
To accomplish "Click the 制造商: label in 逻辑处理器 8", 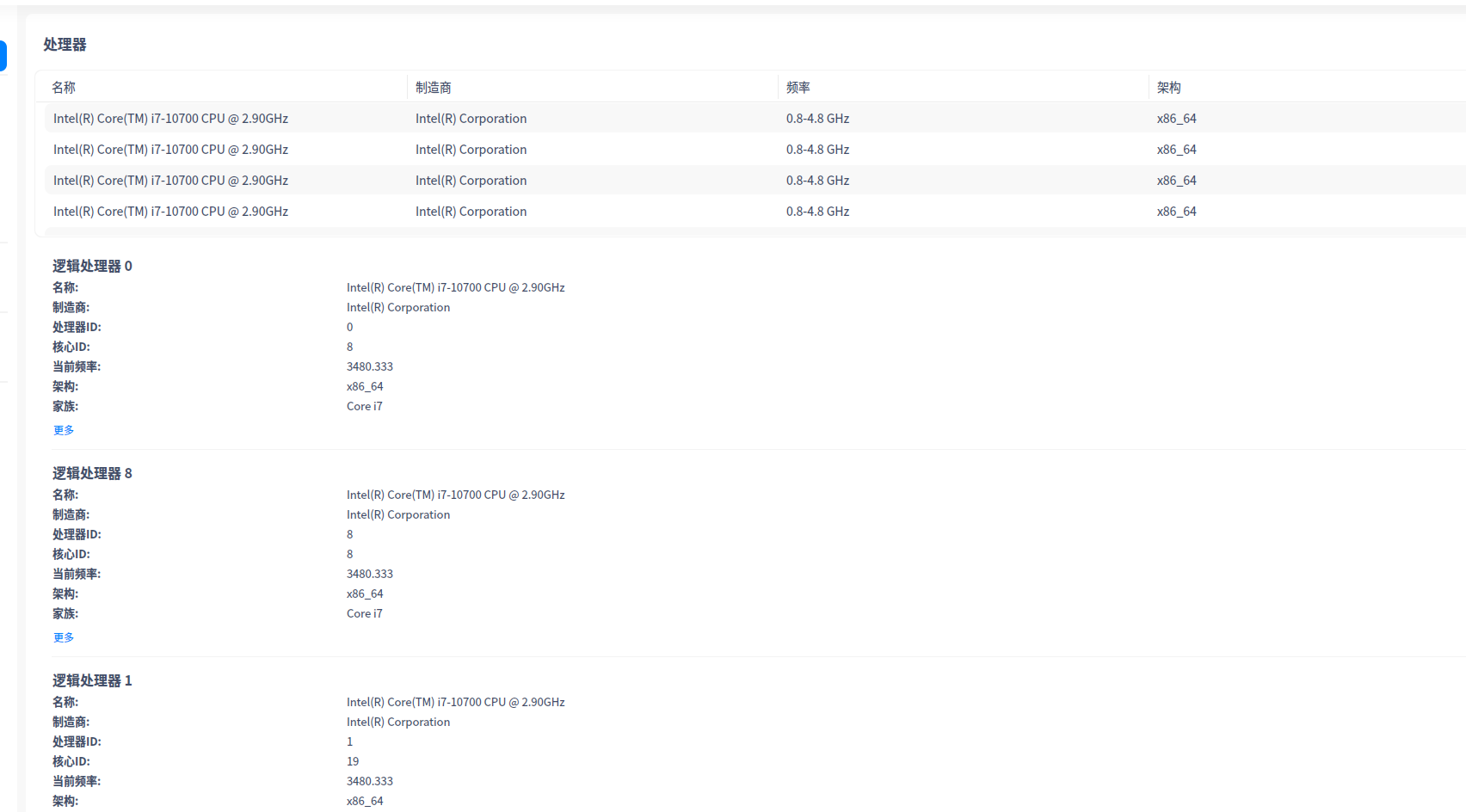I will [71, 514].
